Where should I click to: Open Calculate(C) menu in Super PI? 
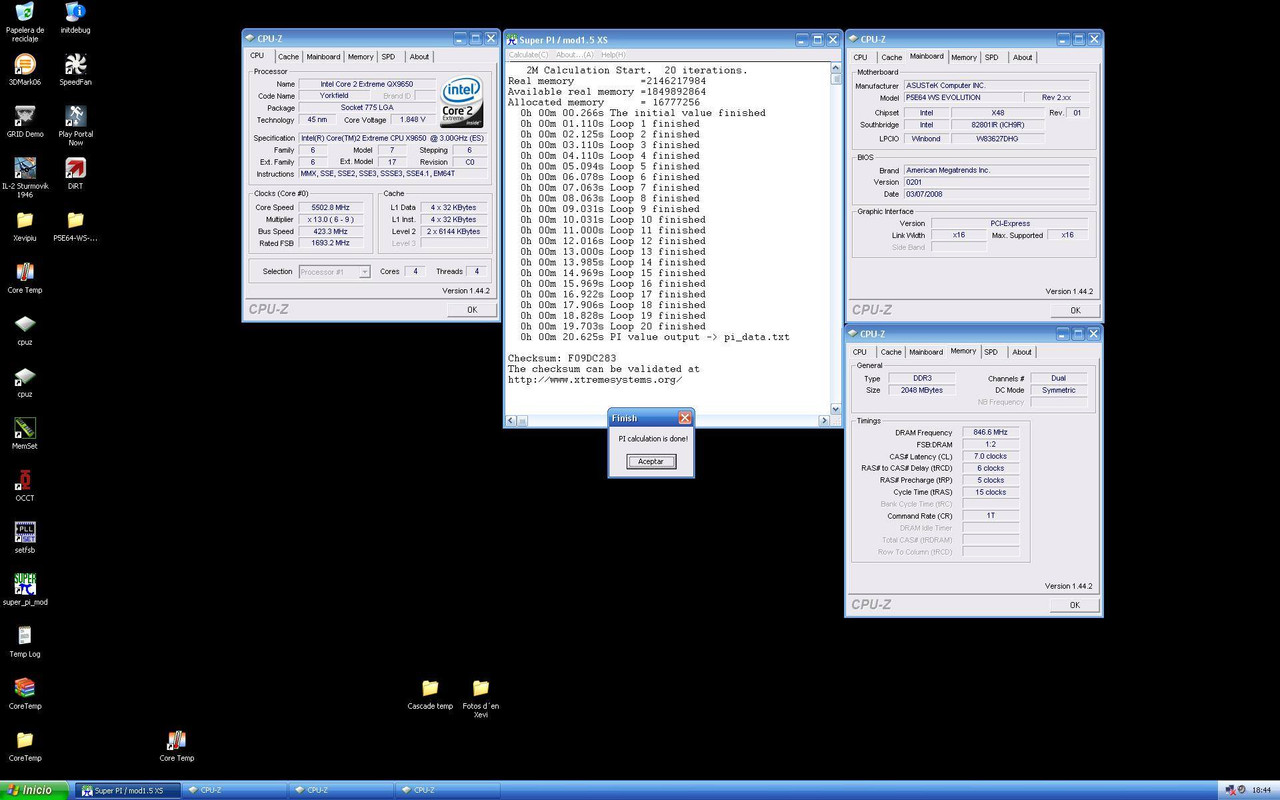tap(528, 54)
